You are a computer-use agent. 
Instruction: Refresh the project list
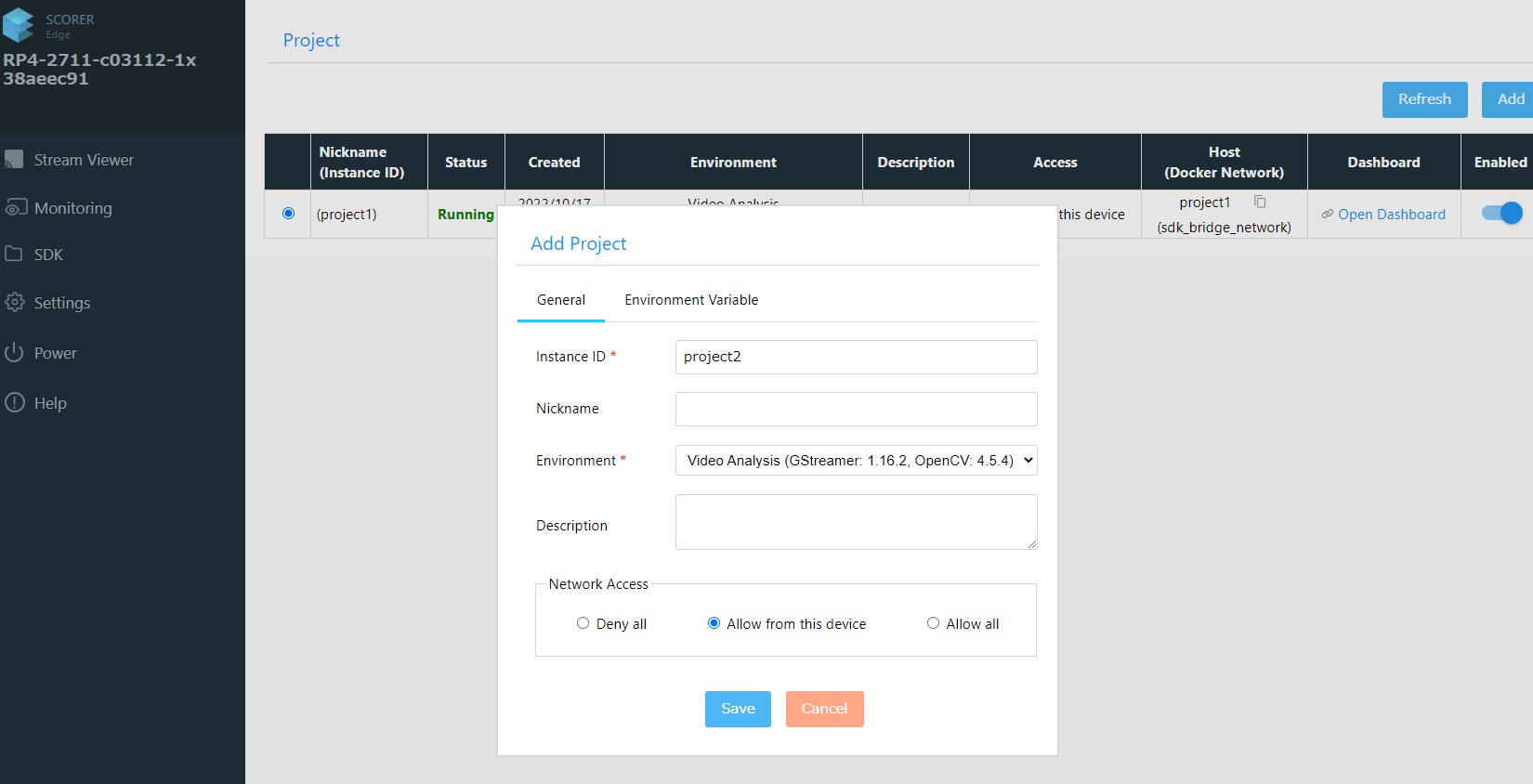point(1424,99)
